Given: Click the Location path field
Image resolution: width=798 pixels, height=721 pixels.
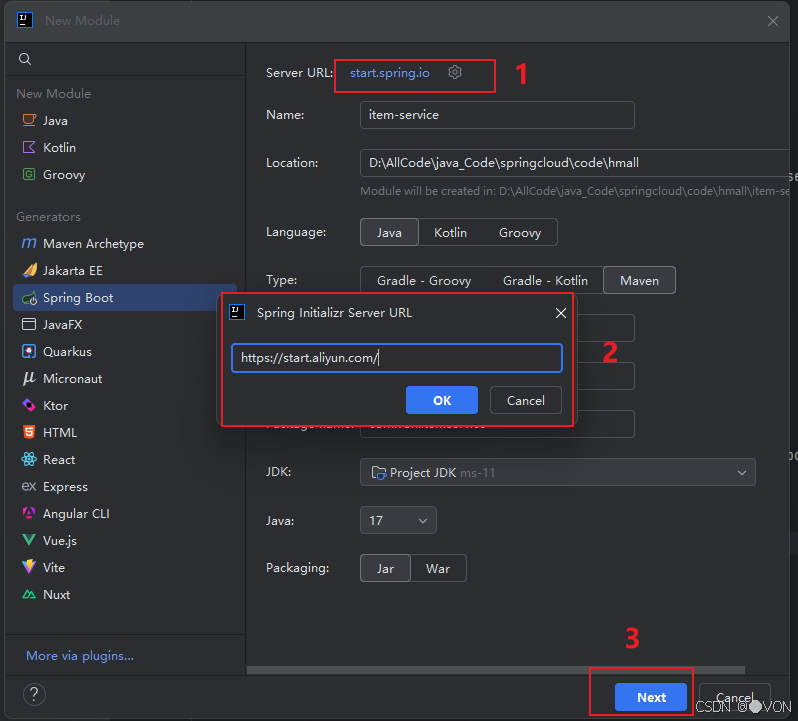Looking at the screenshot, I should 575,163.
